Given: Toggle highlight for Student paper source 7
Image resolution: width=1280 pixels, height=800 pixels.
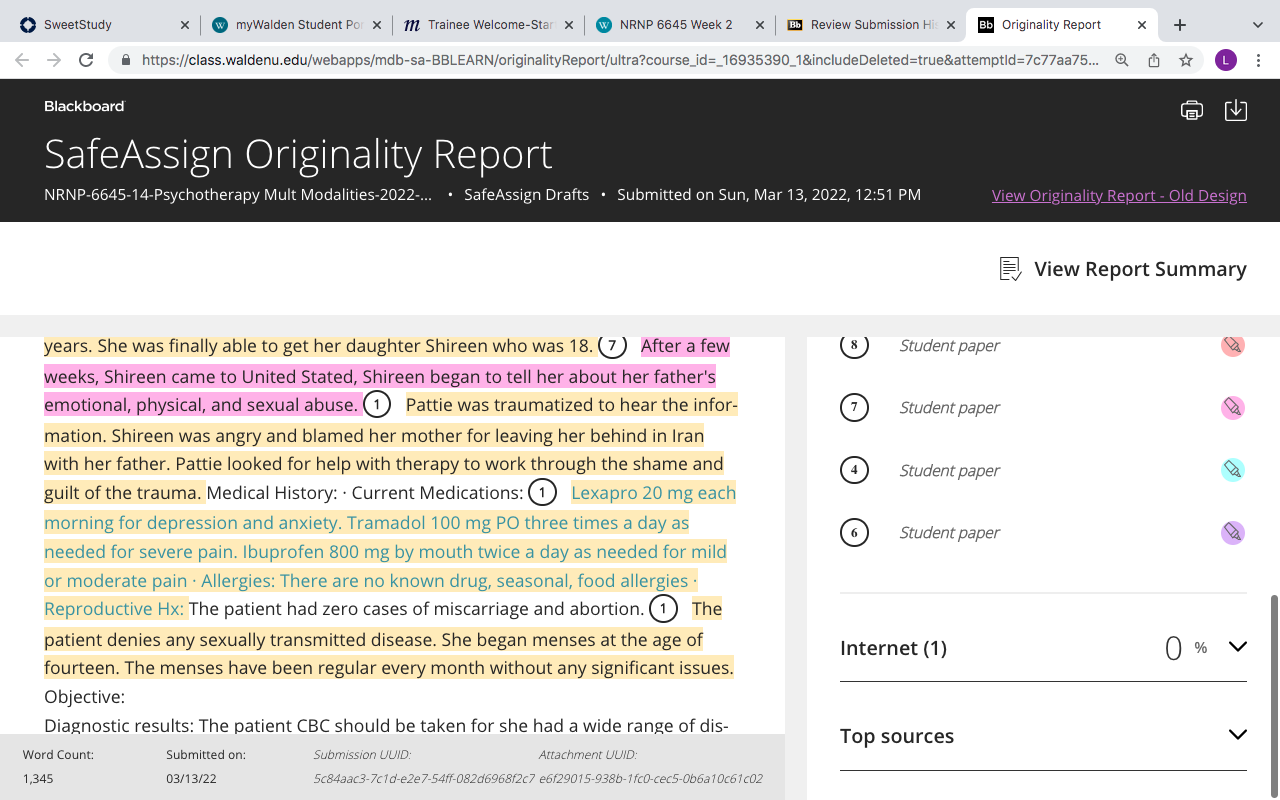Looking at the screenshot, I should (1233, 408).
